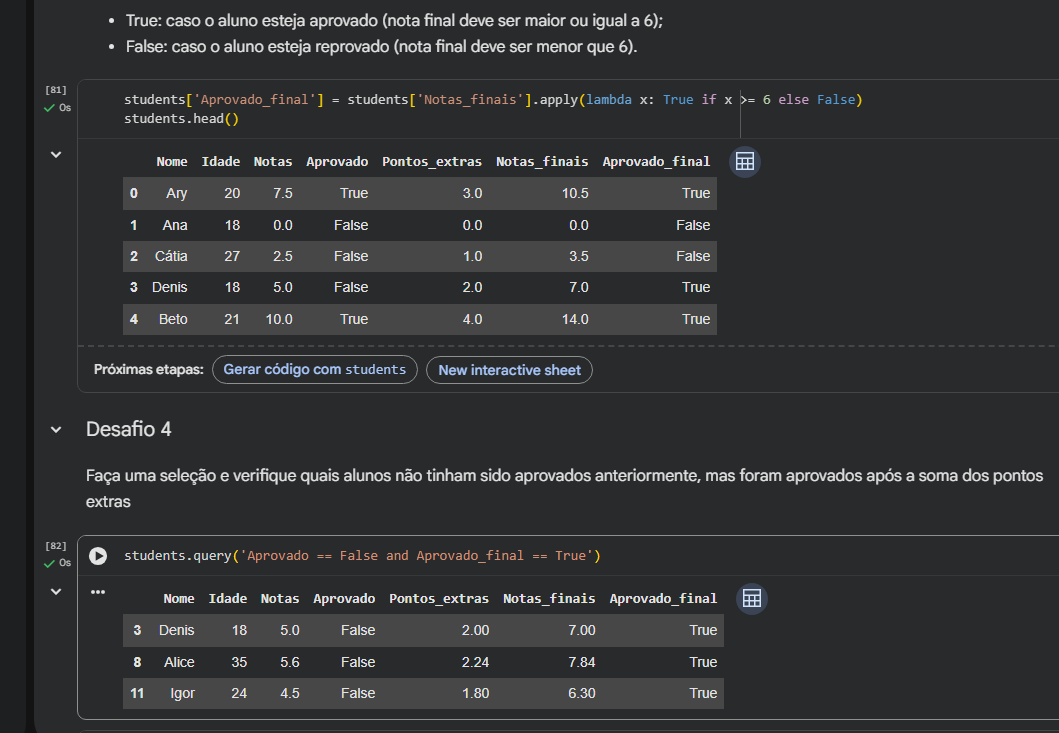Click execution count [81] label

click(56, 90)
